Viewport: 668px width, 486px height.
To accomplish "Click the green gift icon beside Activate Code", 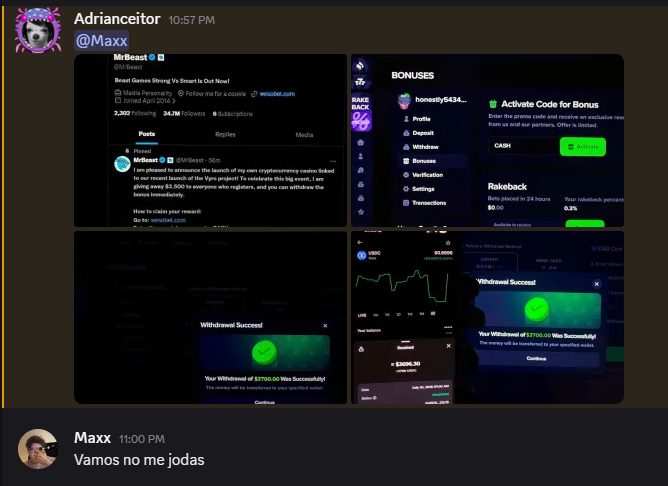I will (493, 104).
